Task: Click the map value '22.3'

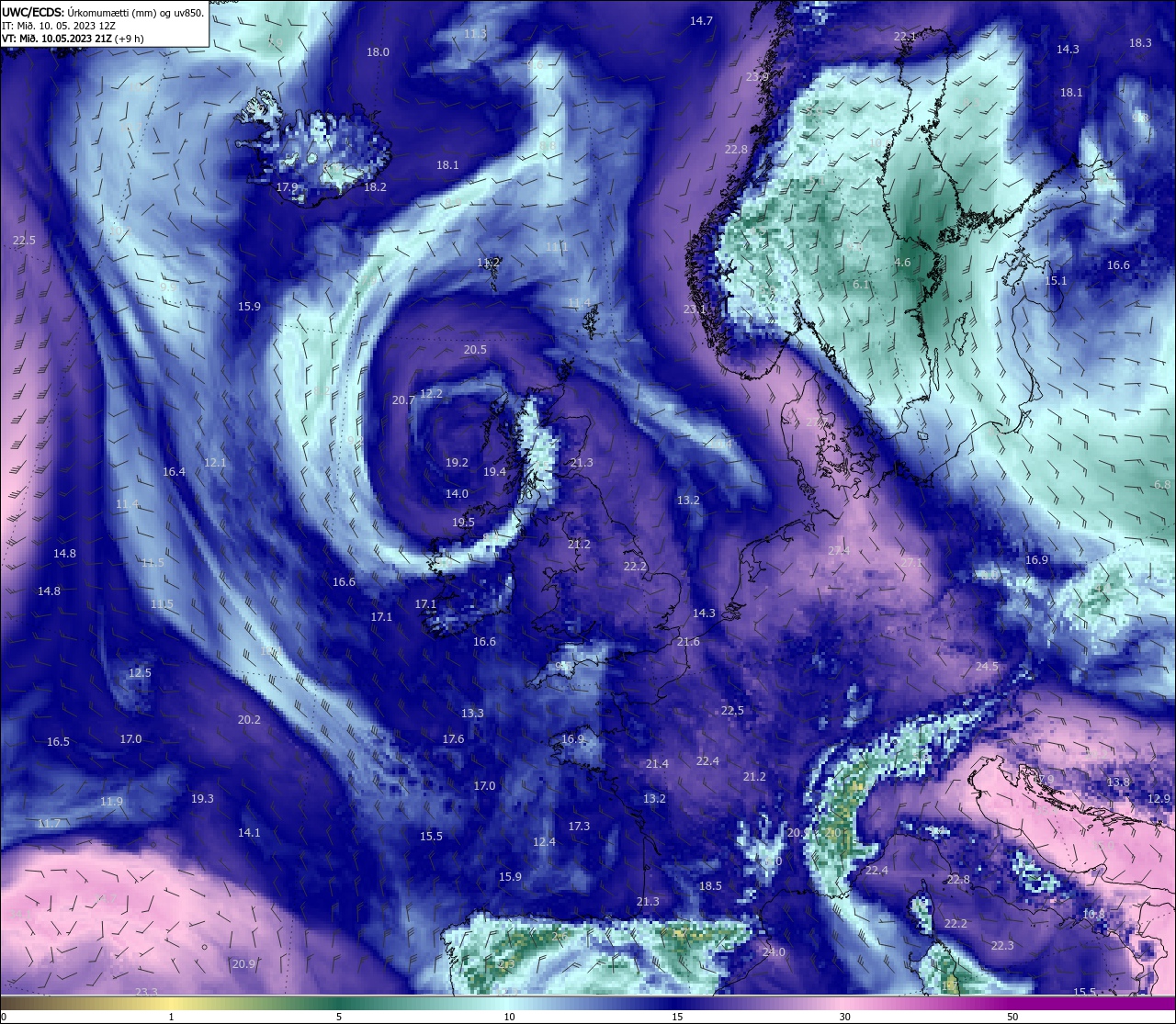Action: 1002,946
